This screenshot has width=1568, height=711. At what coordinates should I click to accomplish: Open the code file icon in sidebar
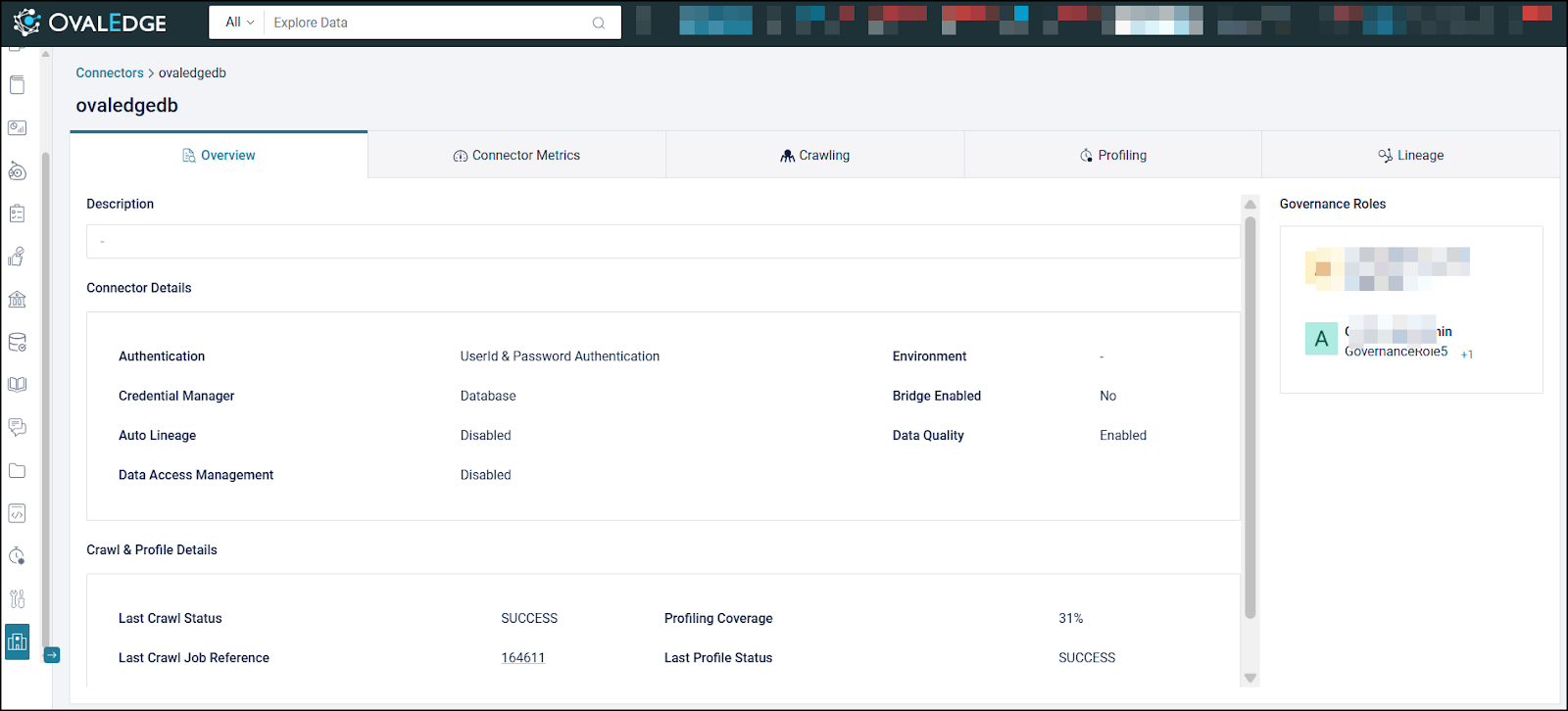(17, 514)
